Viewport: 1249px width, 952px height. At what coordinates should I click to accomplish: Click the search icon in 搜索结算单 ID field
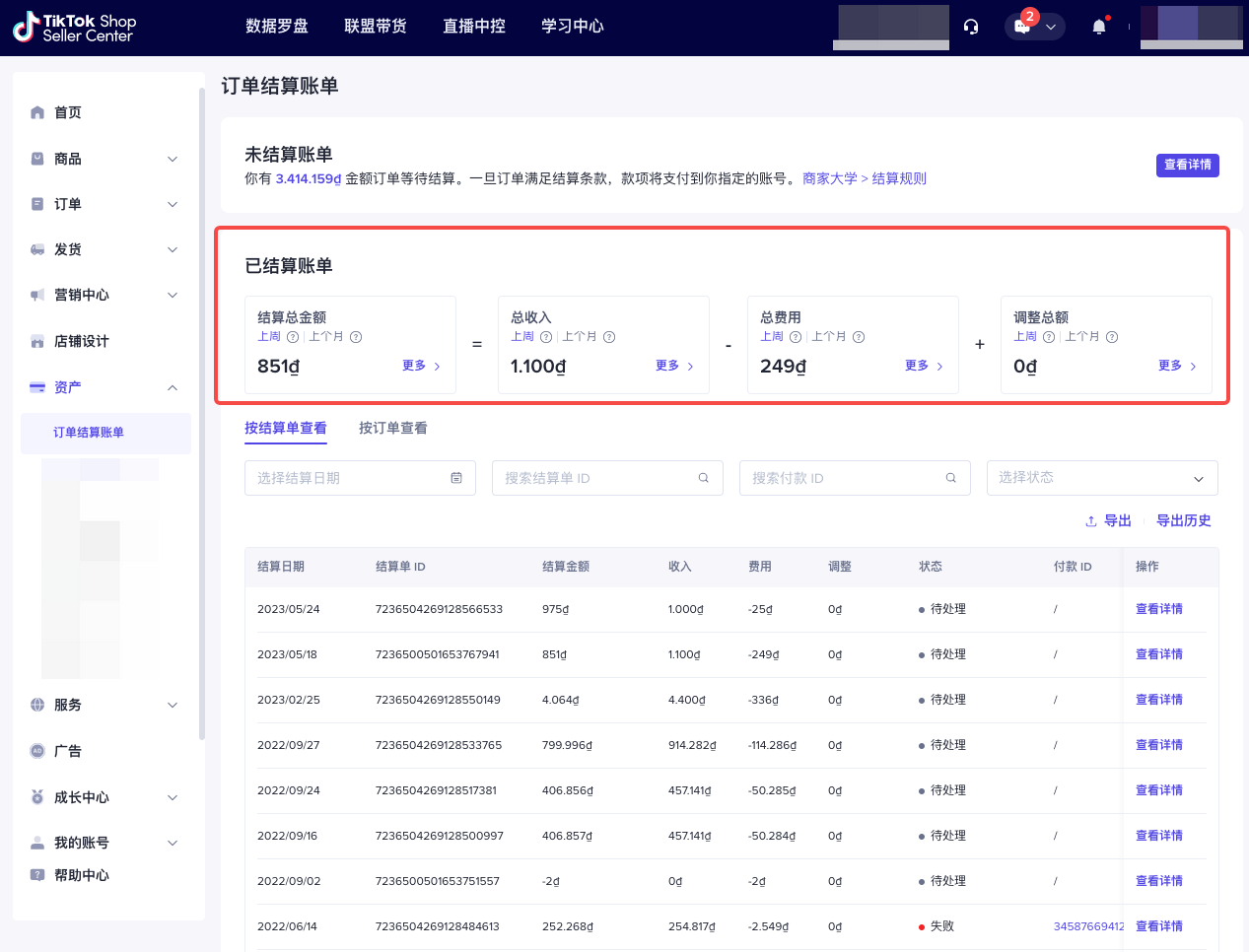coord(703,477)
